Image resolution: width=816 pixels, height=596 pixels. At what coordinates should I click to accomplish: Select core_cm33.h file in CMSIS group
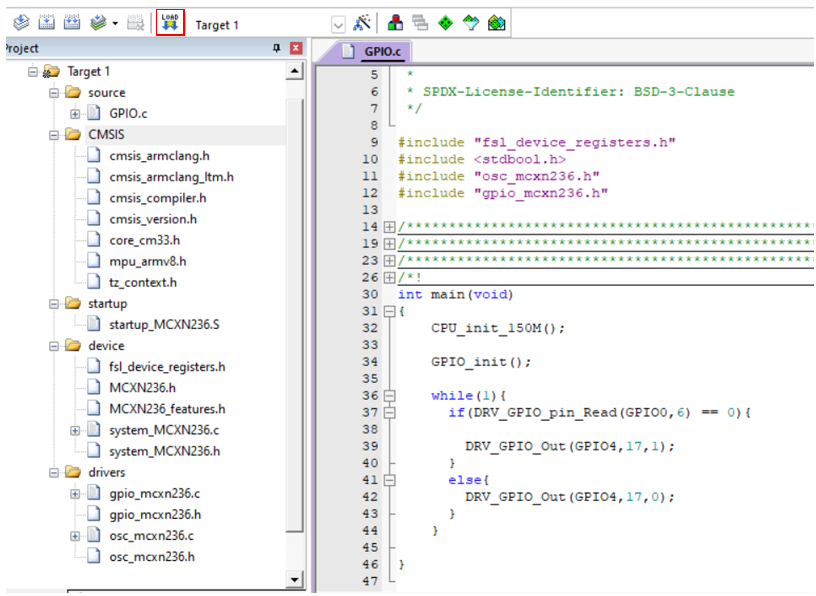click(x=145, y=240)
